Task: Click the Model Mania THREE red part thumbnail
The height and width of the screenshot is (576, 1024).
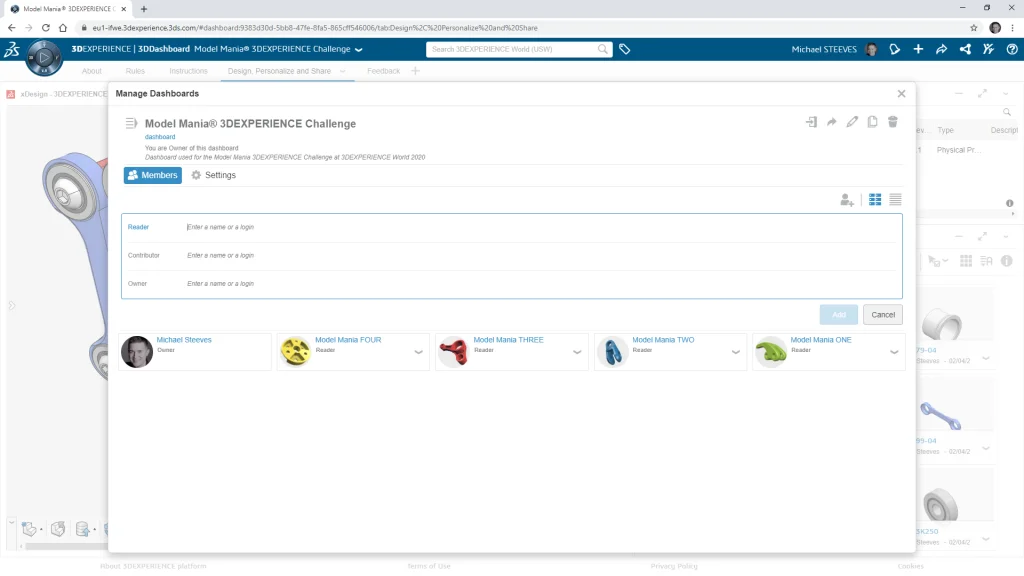Action: pyautogui.click(x=454, y=352)
